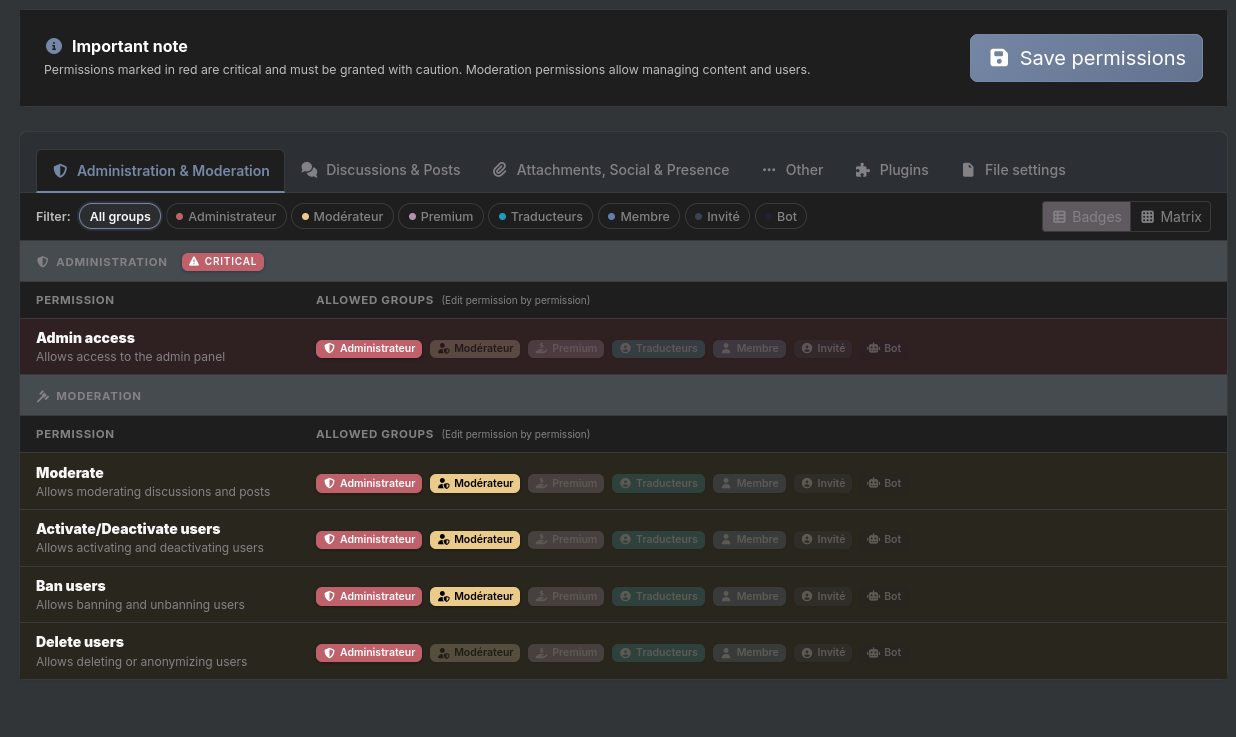Enable Premium badge for Ban users
The image size is (1236, 737).
(x=566, y=596)
